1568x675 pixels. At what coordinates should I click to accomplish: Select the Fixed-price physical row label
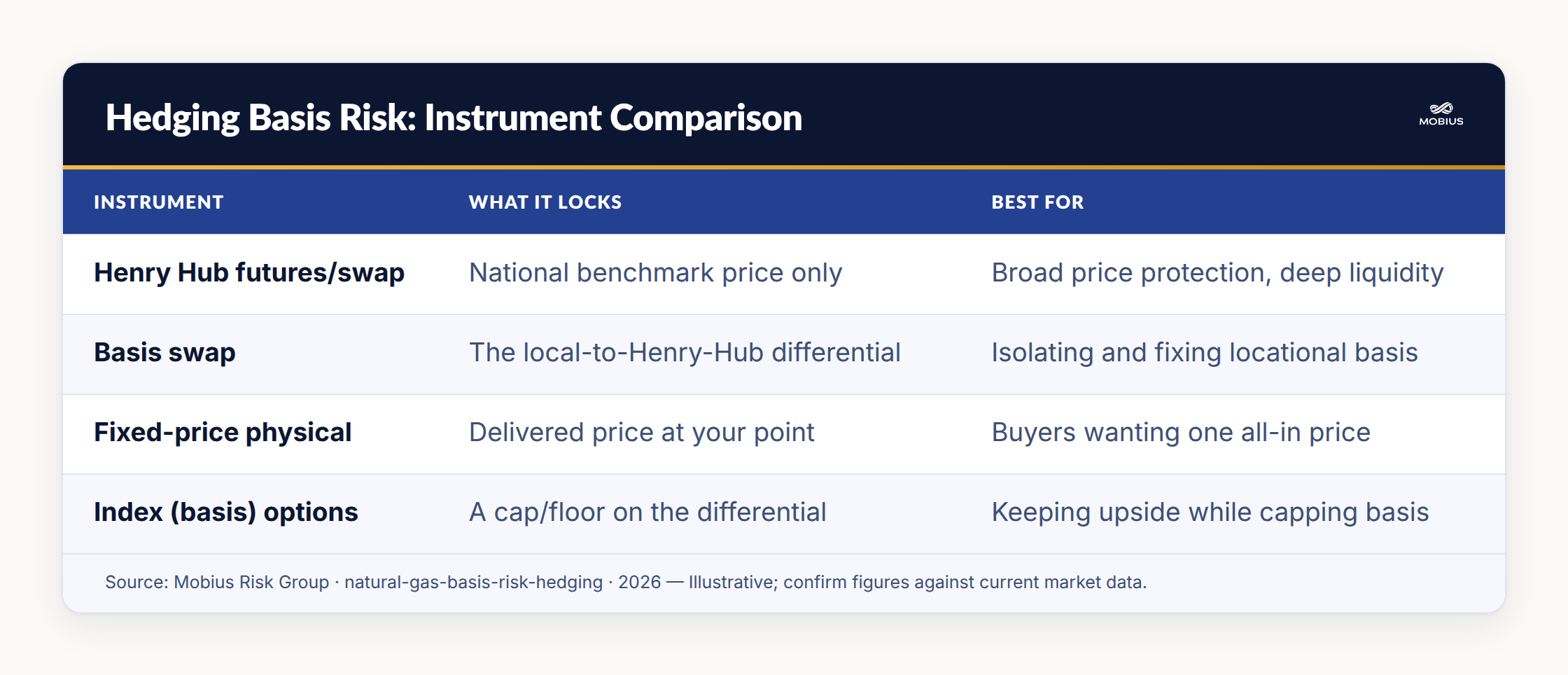(223, 433)
